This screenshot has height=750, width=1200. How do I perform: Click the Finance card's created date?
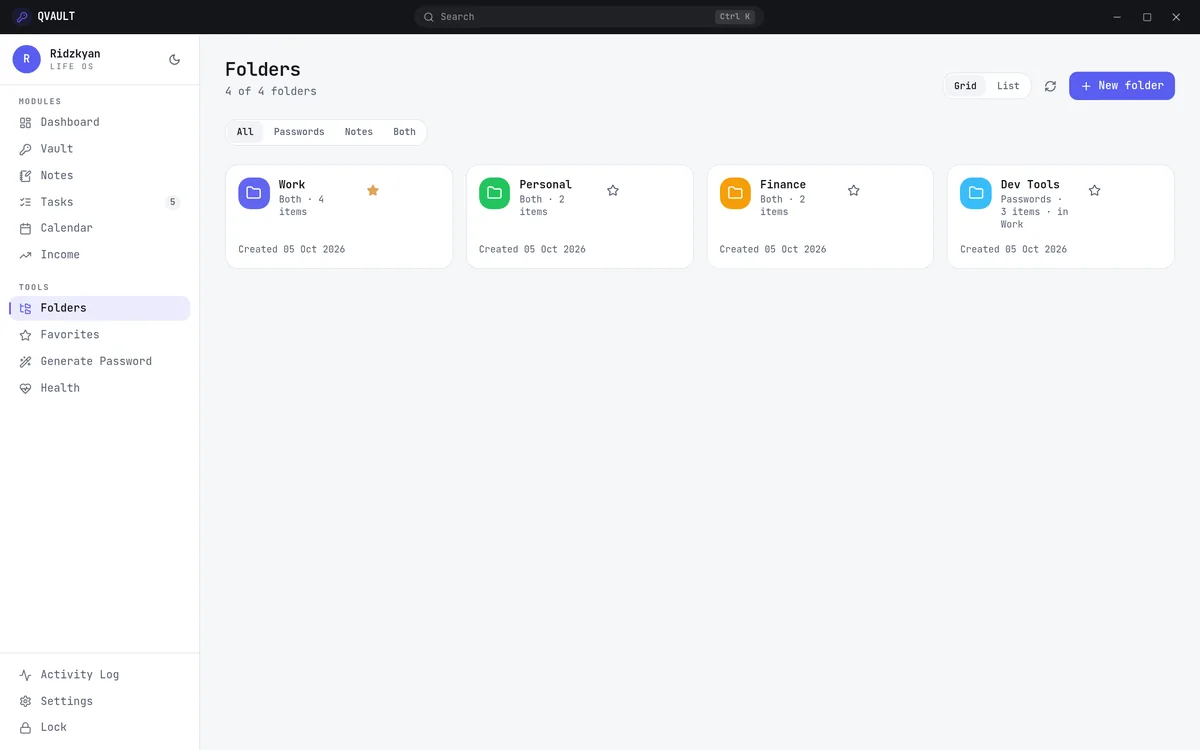click(773, 249)
